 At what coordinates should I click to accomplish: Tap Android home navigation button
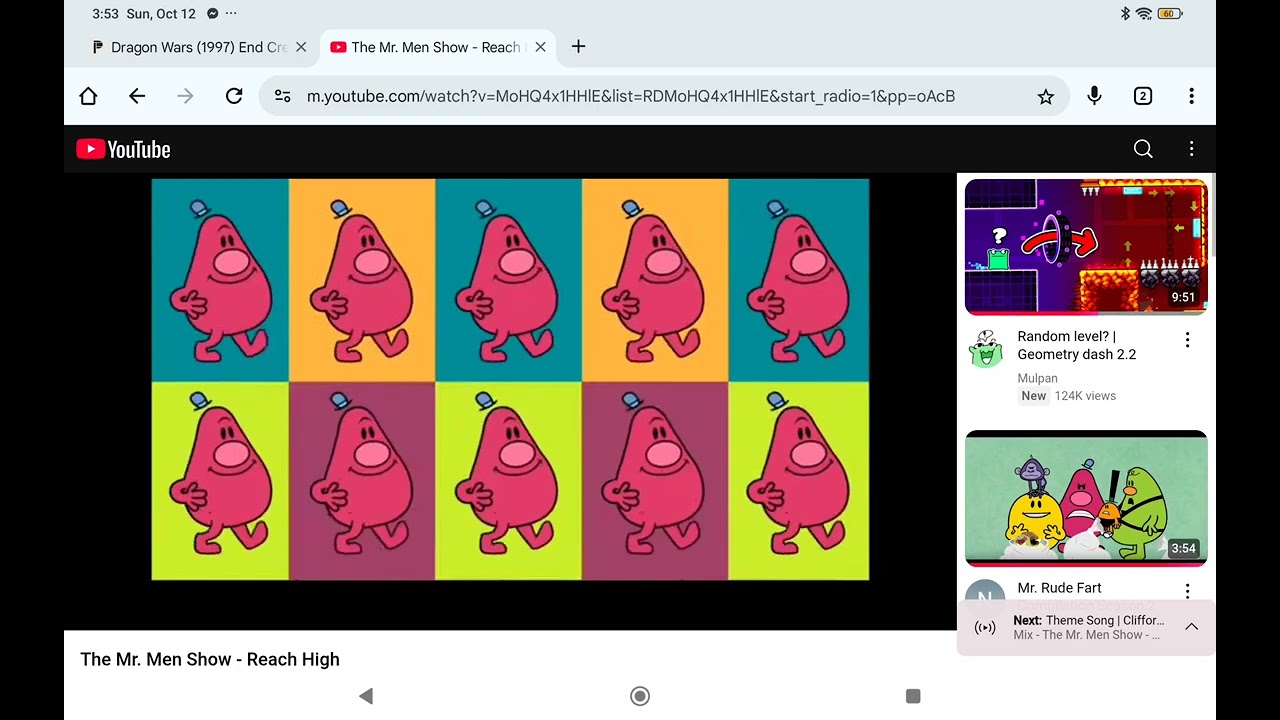coord(640,696)
